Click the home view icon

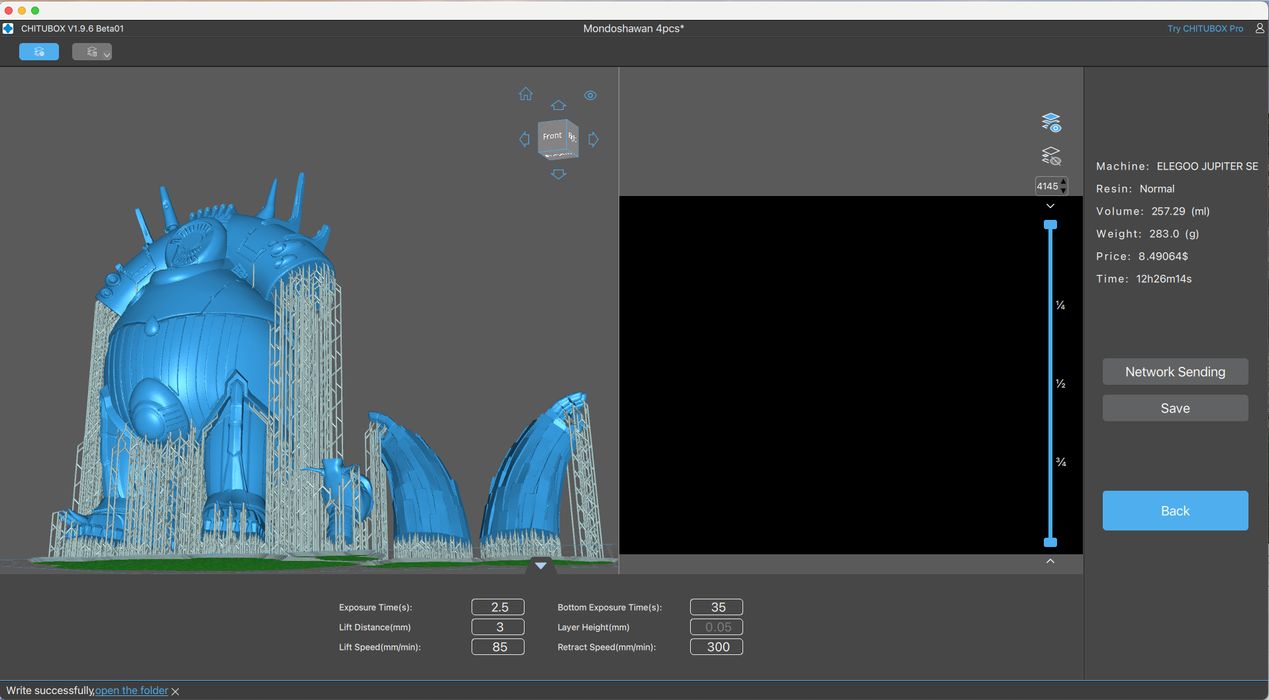[x=525, y=94]
